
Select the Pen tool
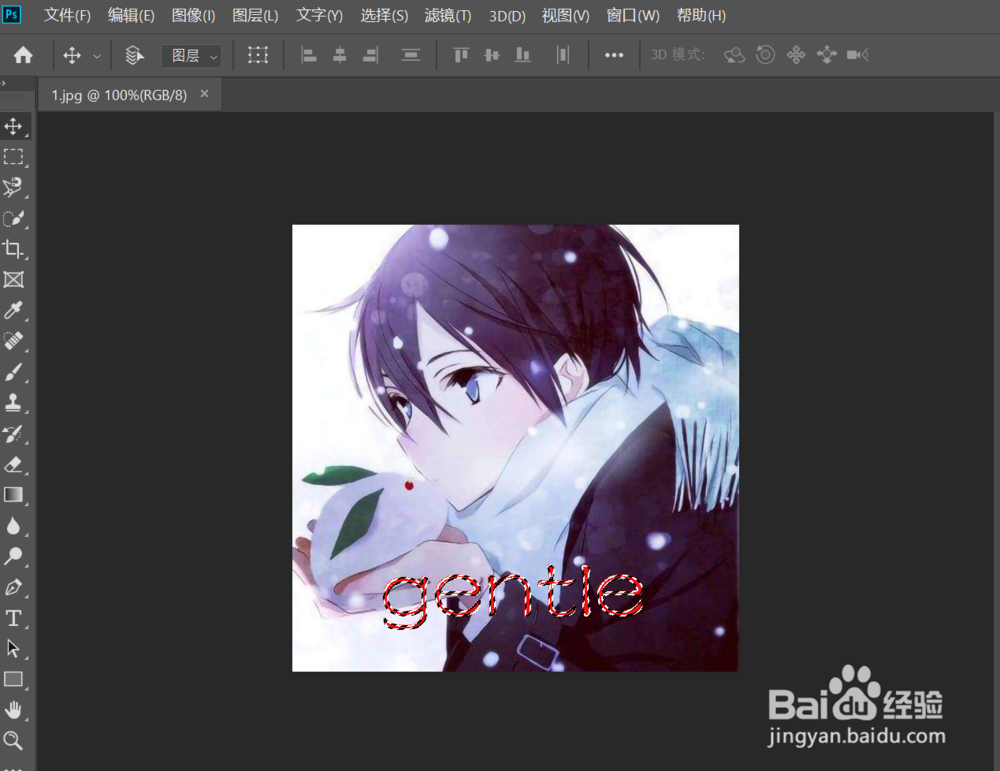[x=13, y=587]
